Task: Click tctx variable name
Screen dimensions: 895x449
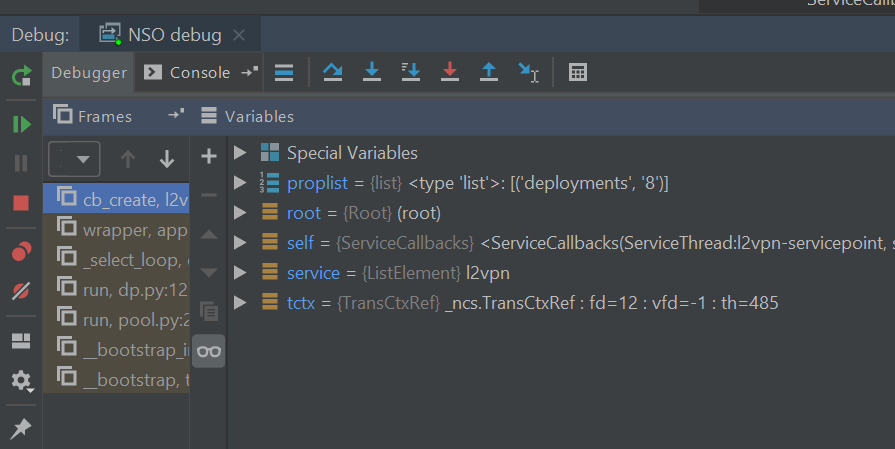Action: (301, 303)
